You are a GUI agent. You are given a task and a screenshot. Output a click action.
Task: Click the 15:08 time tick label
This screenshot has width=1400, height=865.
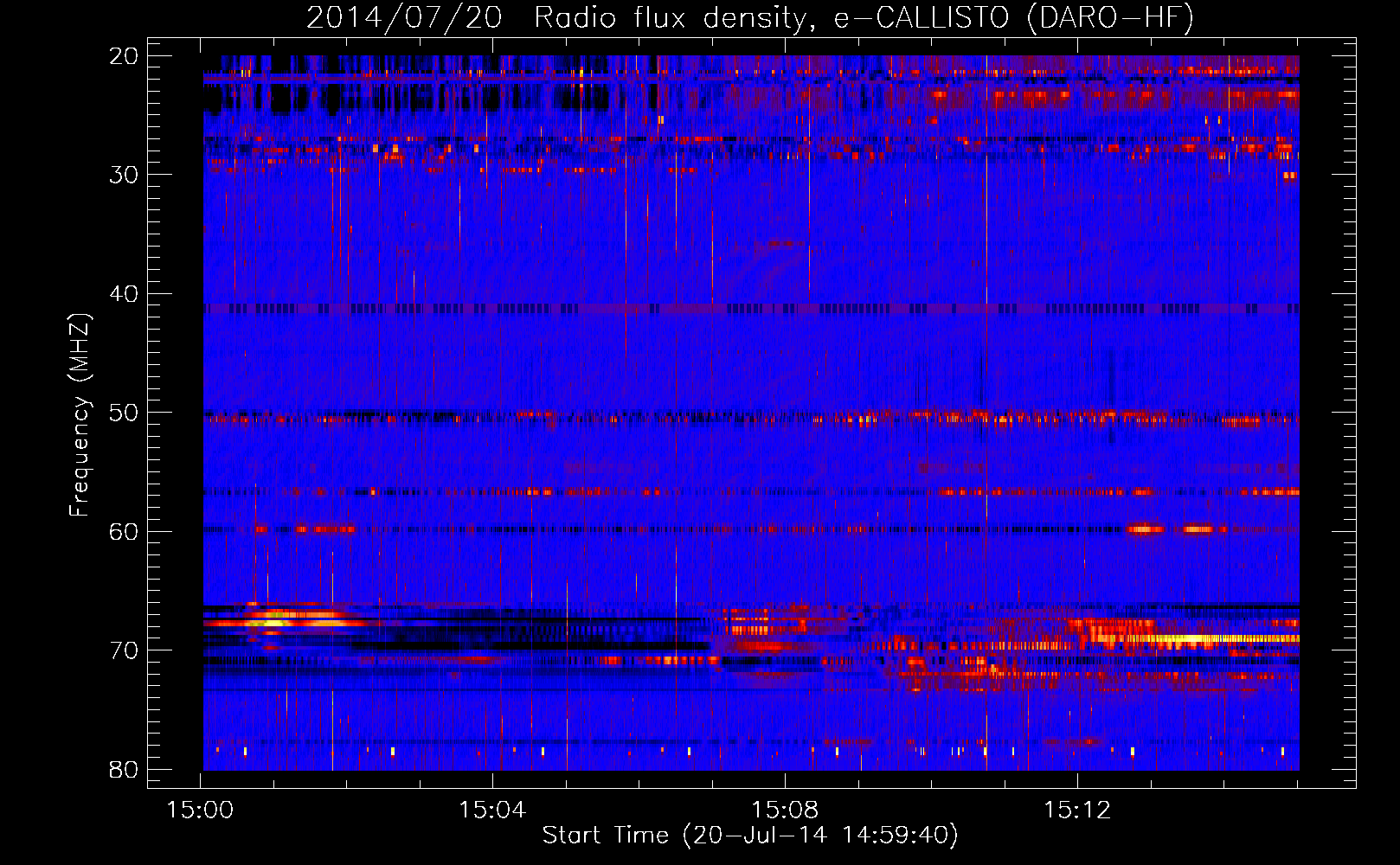(x=785, y=811)
